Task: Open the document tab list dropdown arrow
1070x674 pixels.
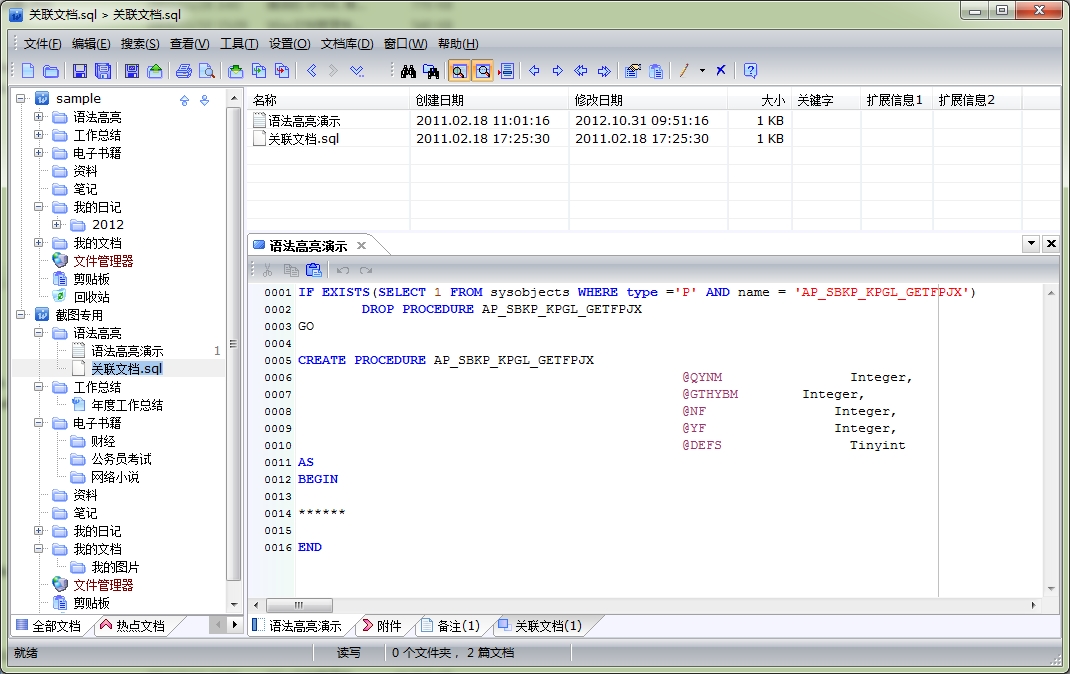Action: point(1031,243)
